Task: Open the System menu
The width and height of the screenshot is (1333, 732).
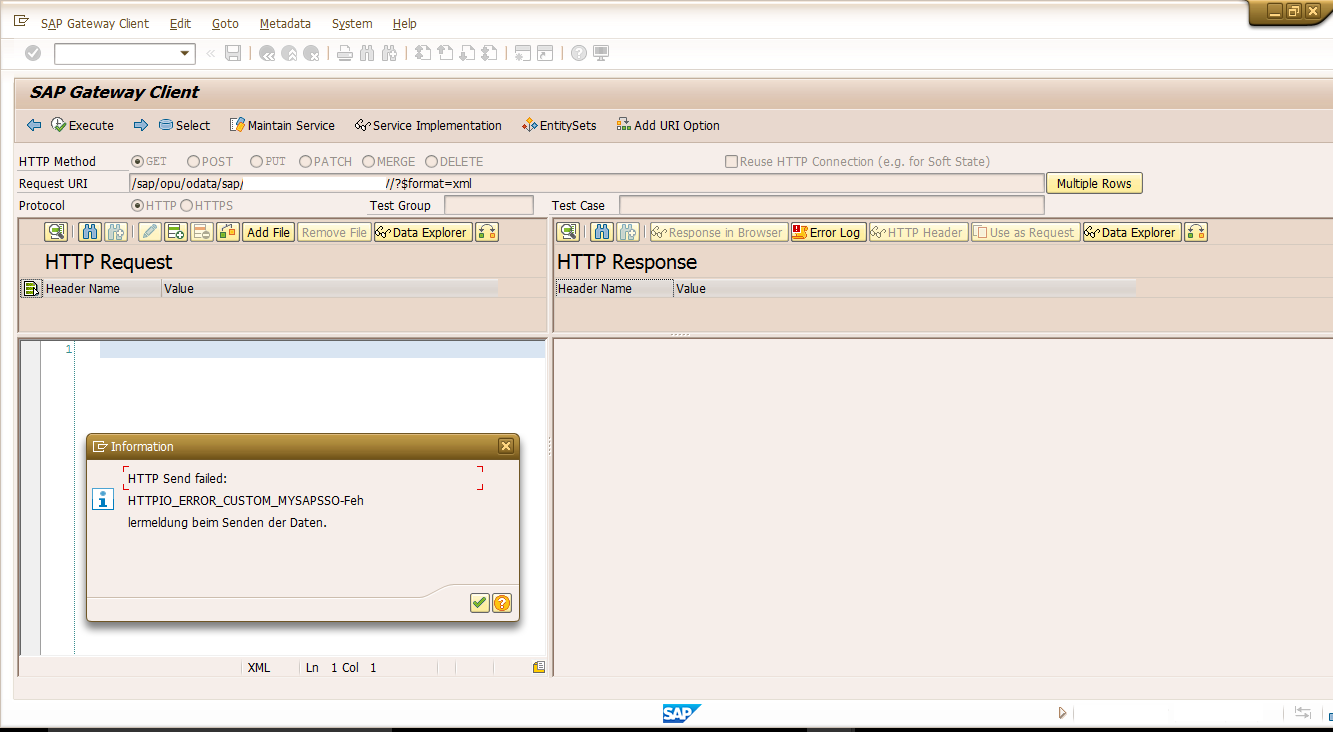Action: point(352,23)
